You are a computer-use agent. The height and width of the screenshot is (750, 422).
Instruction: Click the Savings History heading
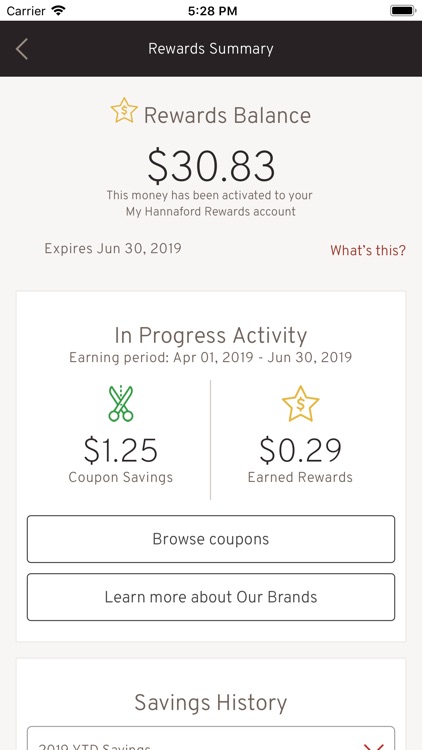coord(211,703)
